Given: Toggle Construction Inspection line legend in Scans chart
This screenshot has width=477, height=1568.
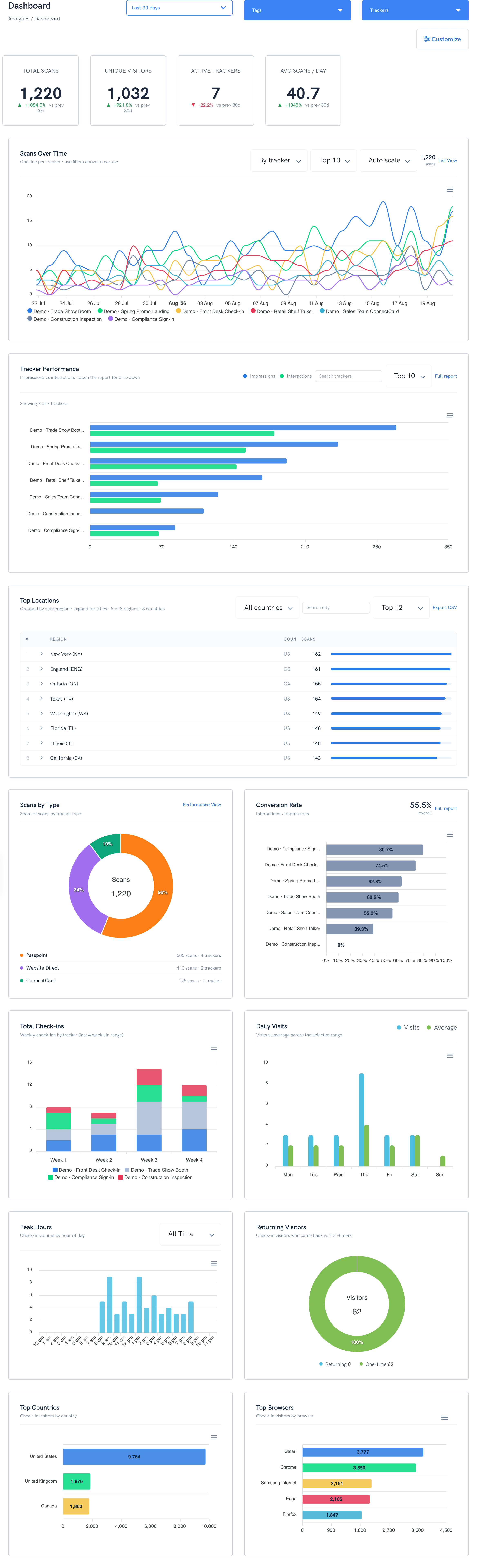Looking at the screenshot, I should coord(65,319).
